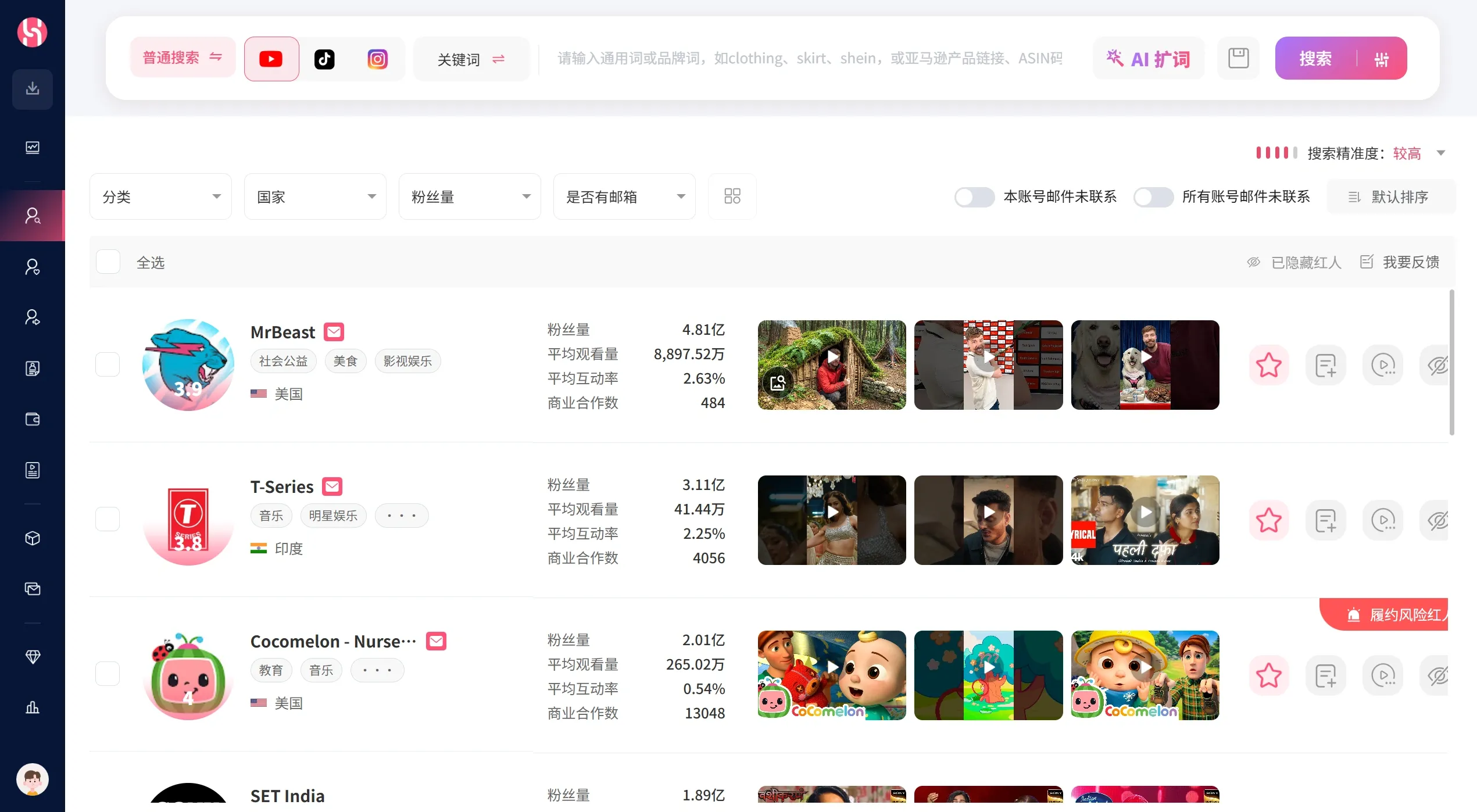Open the user avatar at sidebar bottom

coord(33,779)
